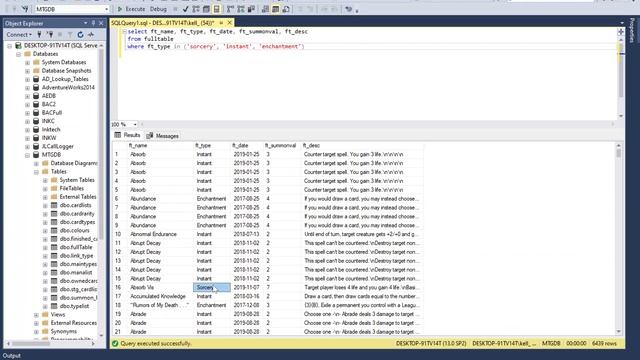This screenshot has height=360, width=640.
Task: Toggle the highlighted IntelliSense Enabled toolbar icon
Action: coord(217,9)
